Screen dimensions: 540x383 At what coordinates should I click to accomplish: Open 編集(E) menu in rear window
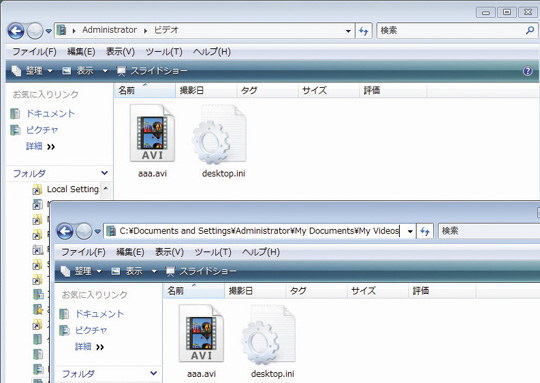pos(81,52)
